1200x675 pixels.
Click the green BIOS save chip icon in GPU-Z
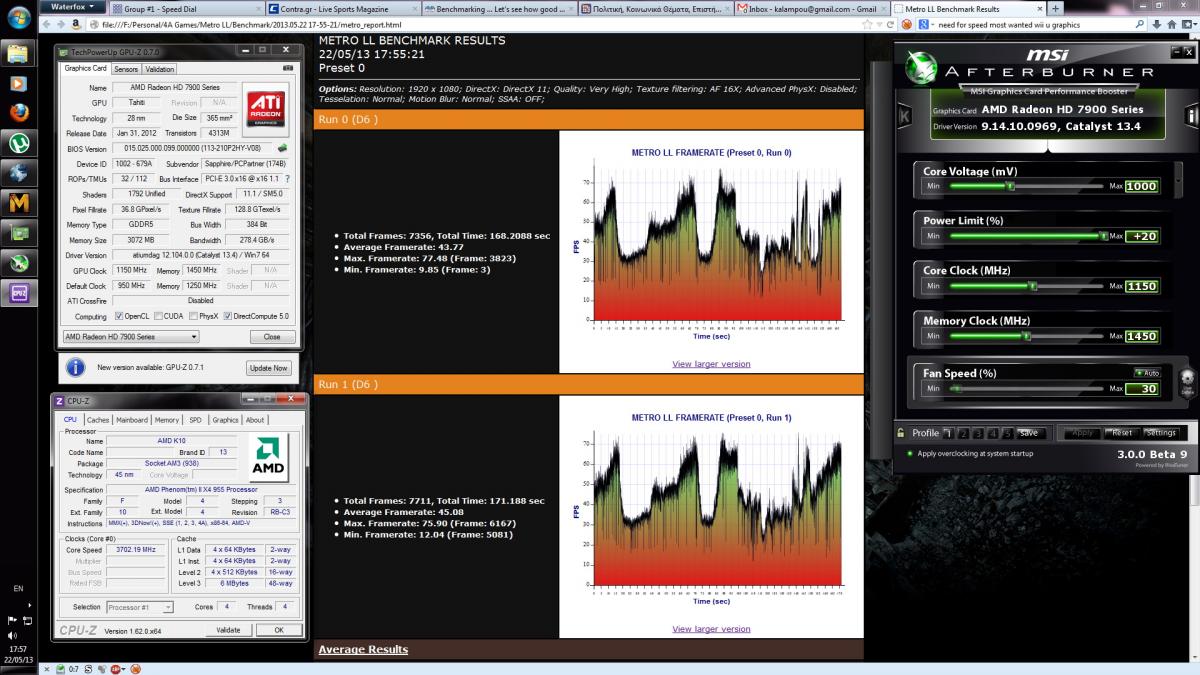(x=282, y=148)
